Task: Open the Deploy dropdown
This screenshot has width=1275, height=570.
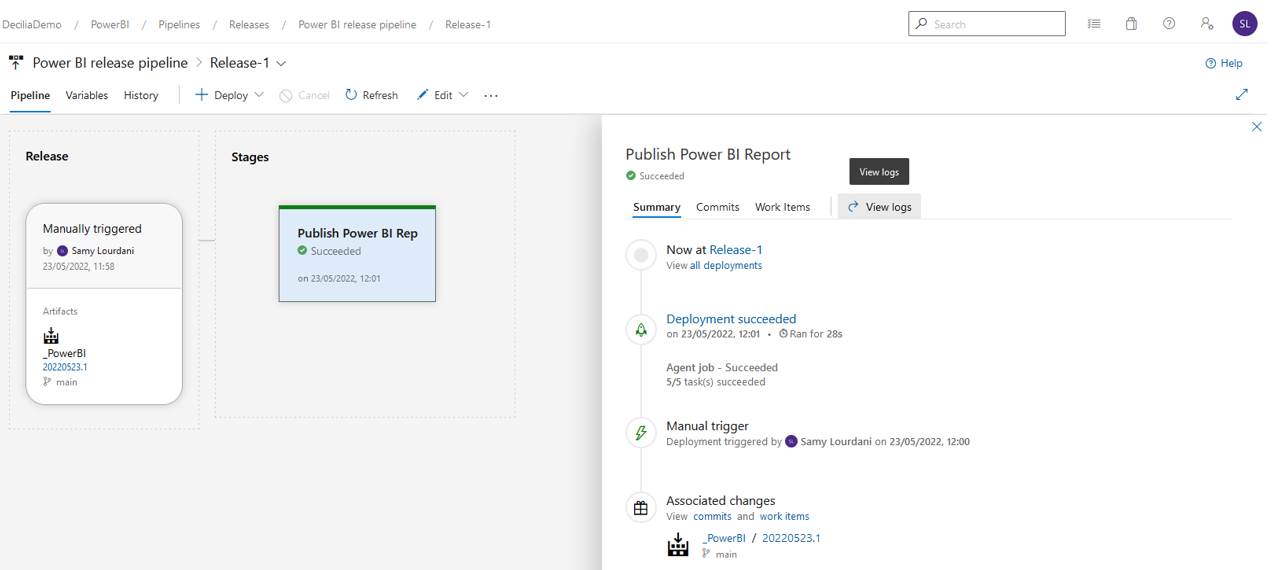Action: coord(229,95)
